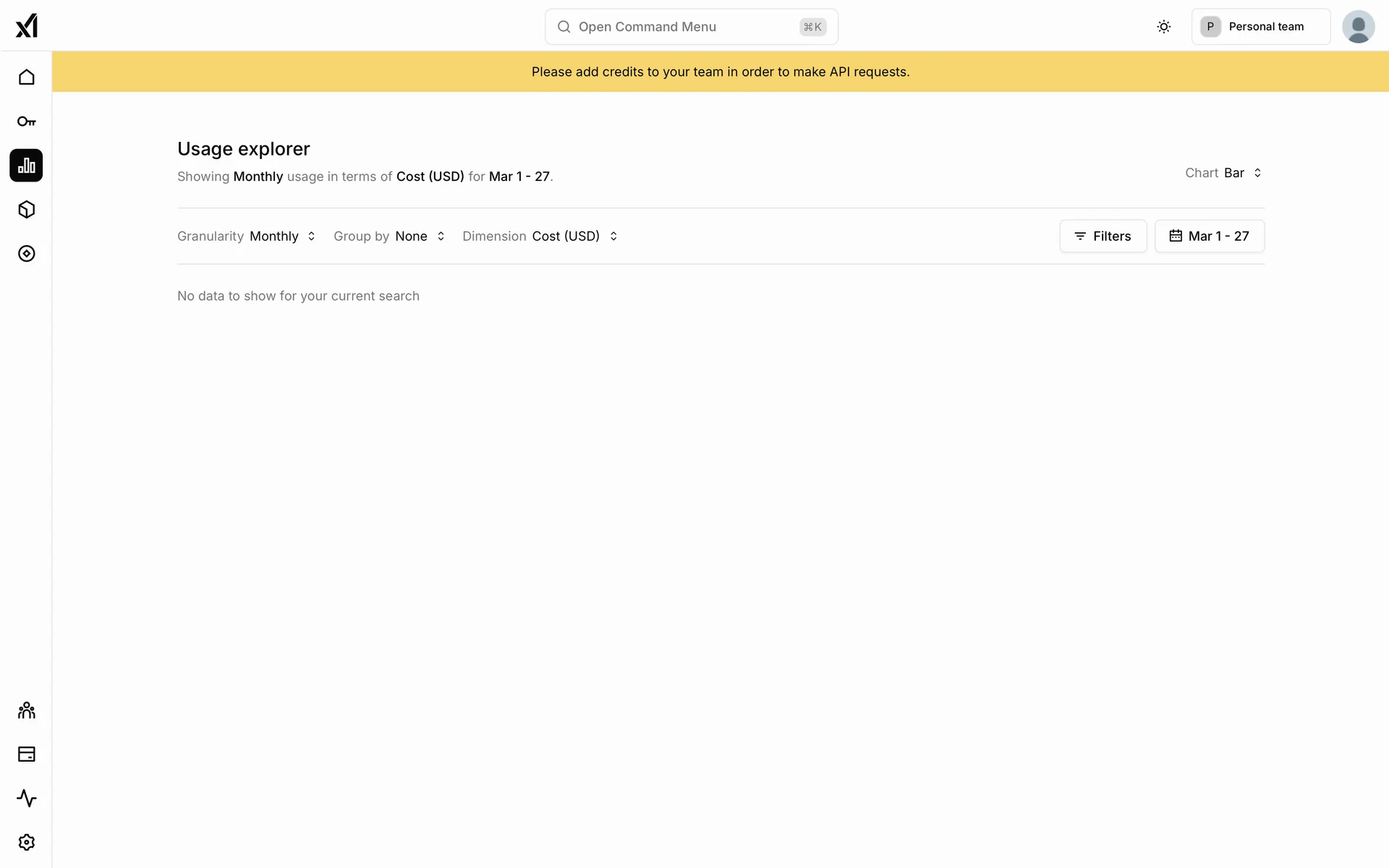1389x868 pixels.
Task: Open the Personal team switcher
Action: tap(1260, 27)
